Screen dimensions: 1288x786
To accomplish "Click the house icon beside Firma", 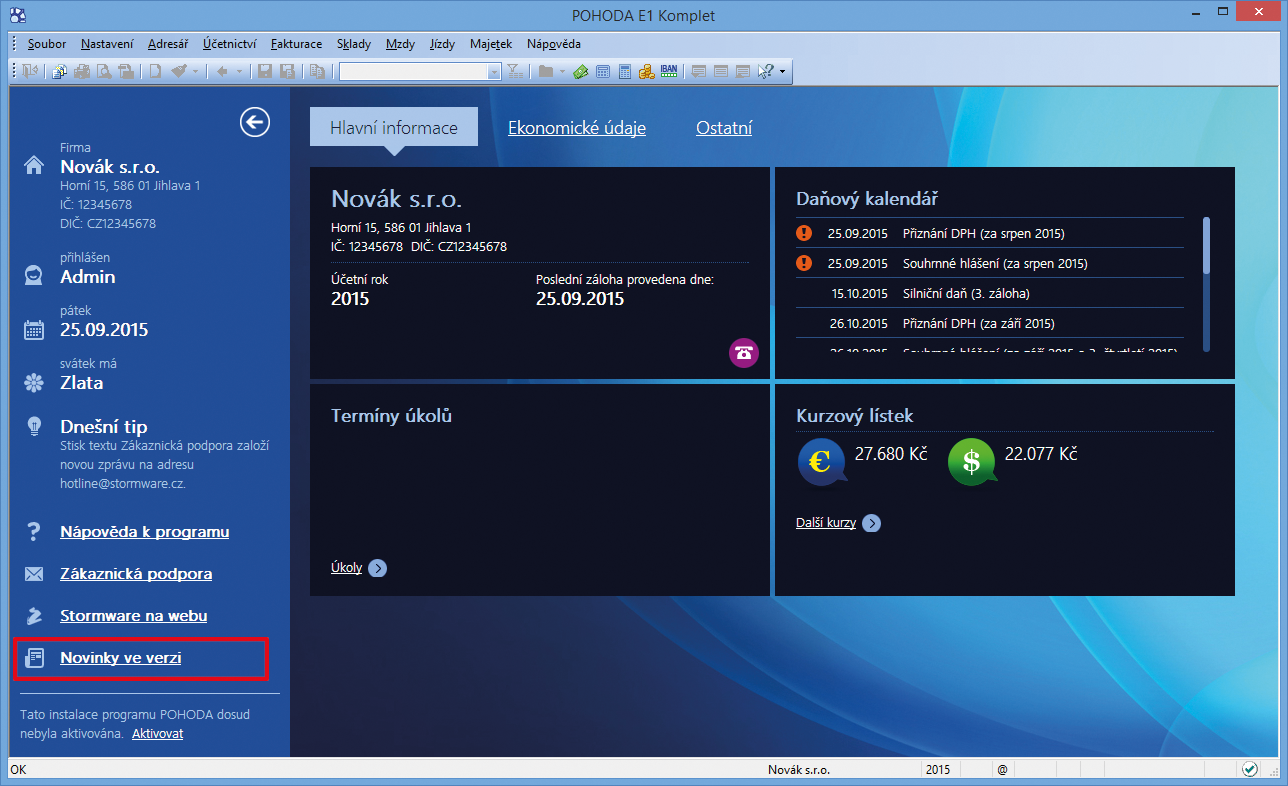I will (x=34, y=165).
